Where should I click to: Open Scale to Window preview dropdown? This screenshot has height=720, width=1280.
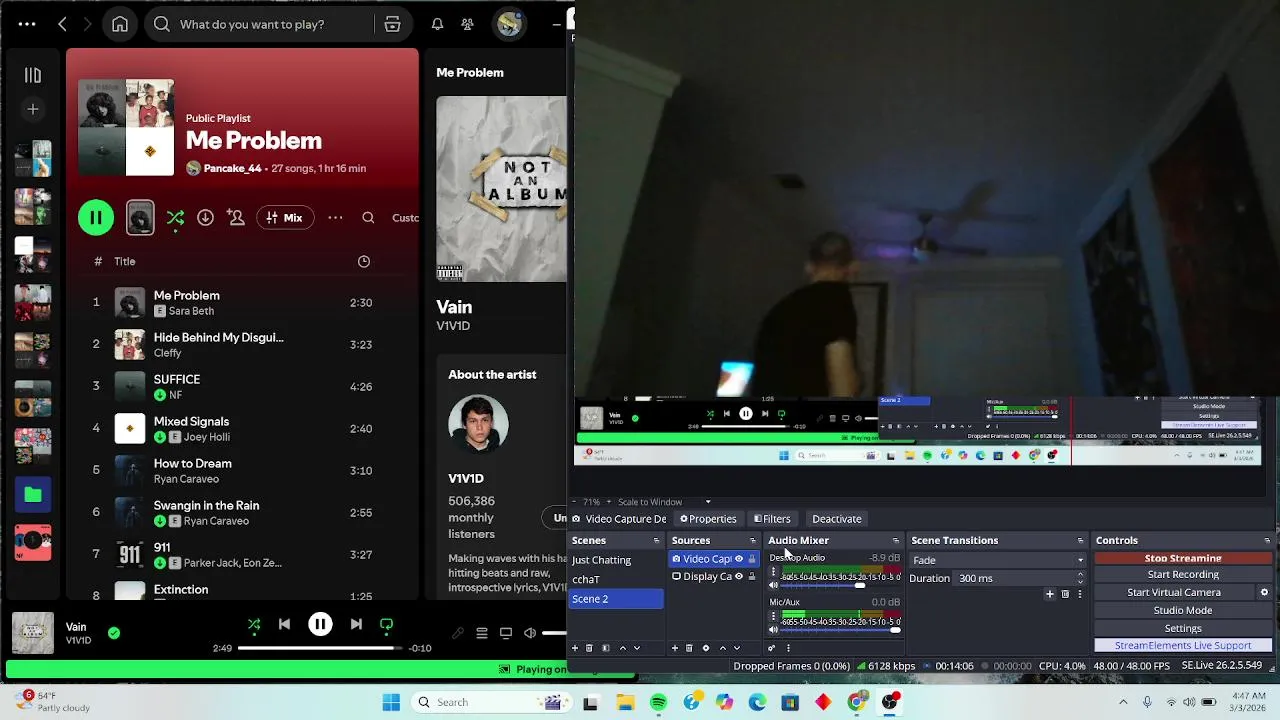[664, 502]
